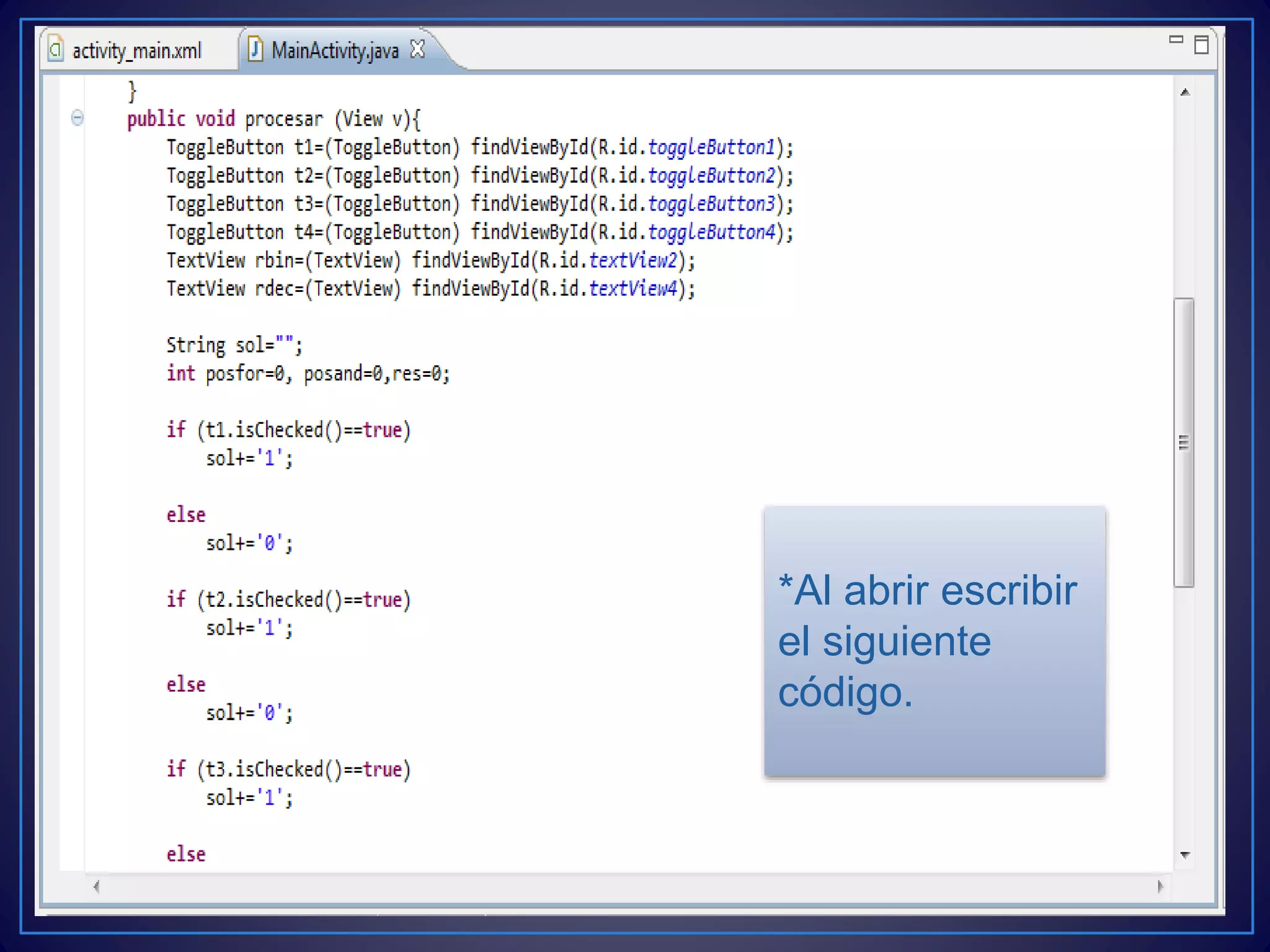Viewport: 1270px width, 952px height.
Task: Select the MainActivity.java tab
Action: pyautogui.click(x=335, y=50)
